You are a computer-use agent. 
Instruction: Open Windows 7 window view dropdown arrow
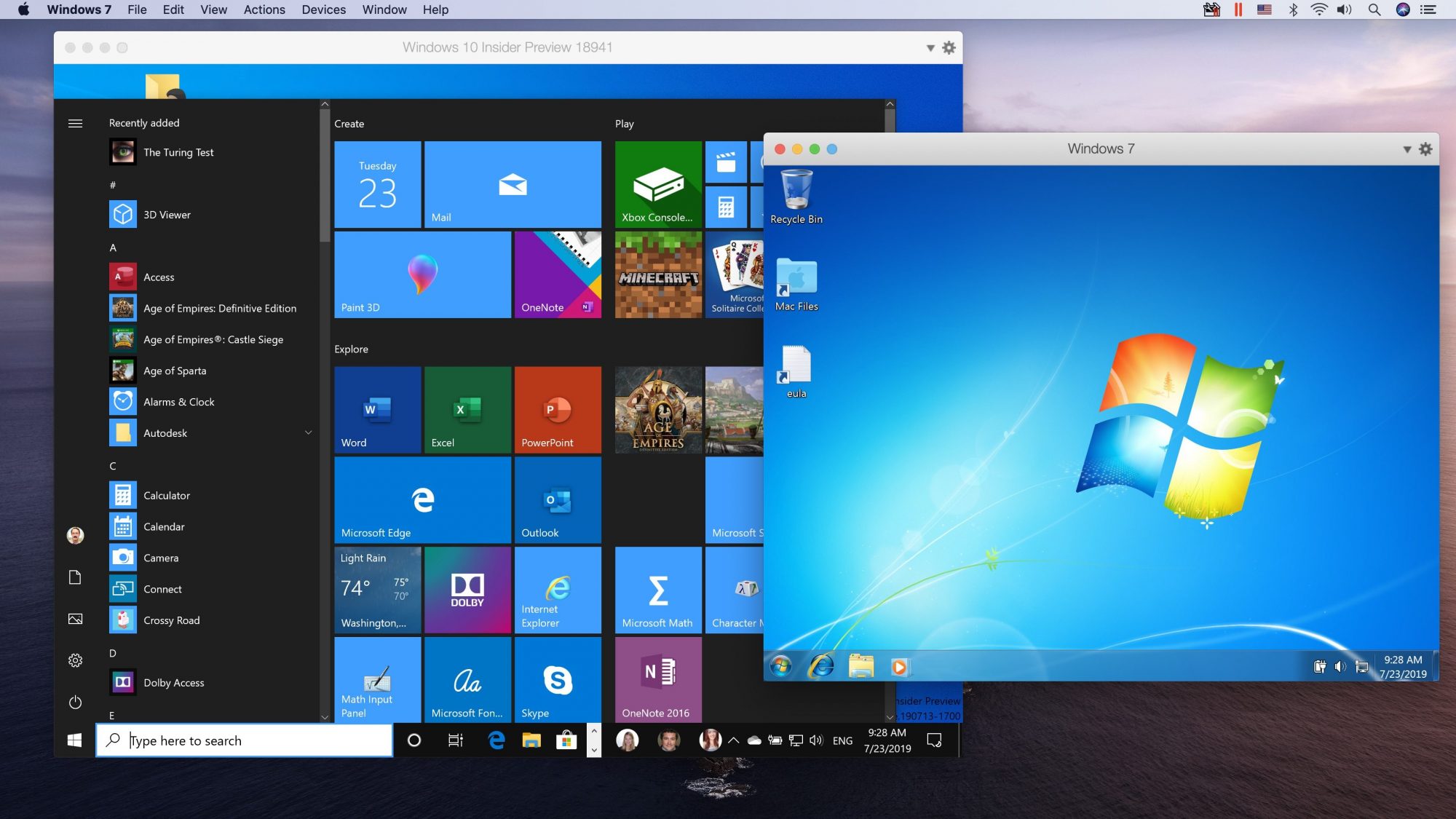pos(1407,149)
